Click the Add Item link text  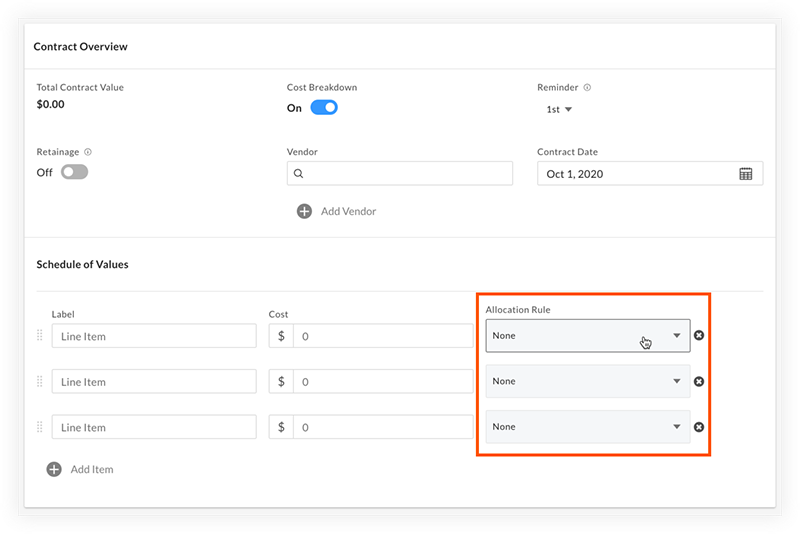coord(92,469)
